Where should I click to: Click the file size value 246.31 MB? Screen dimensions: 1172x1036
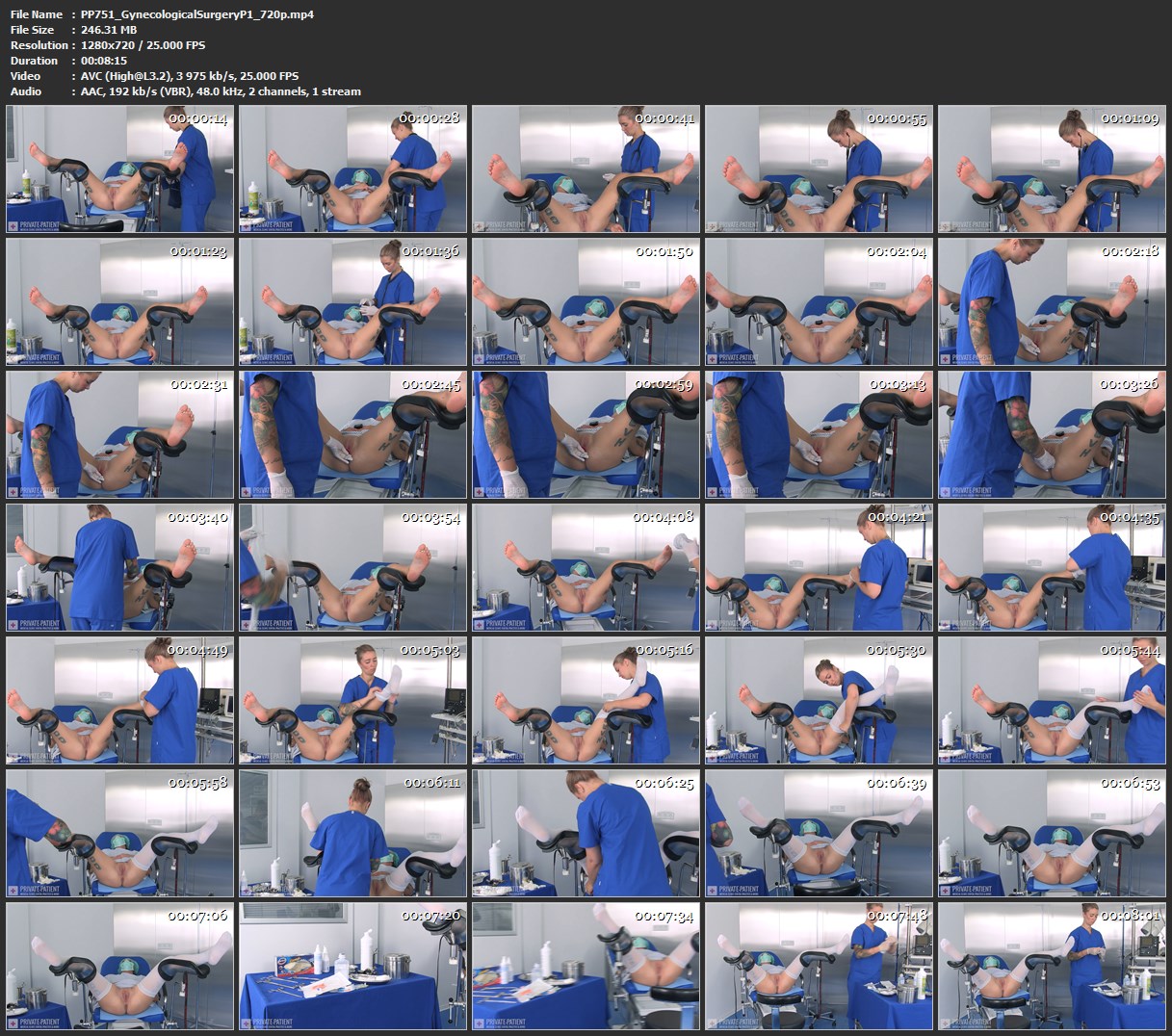coord(108,30)
